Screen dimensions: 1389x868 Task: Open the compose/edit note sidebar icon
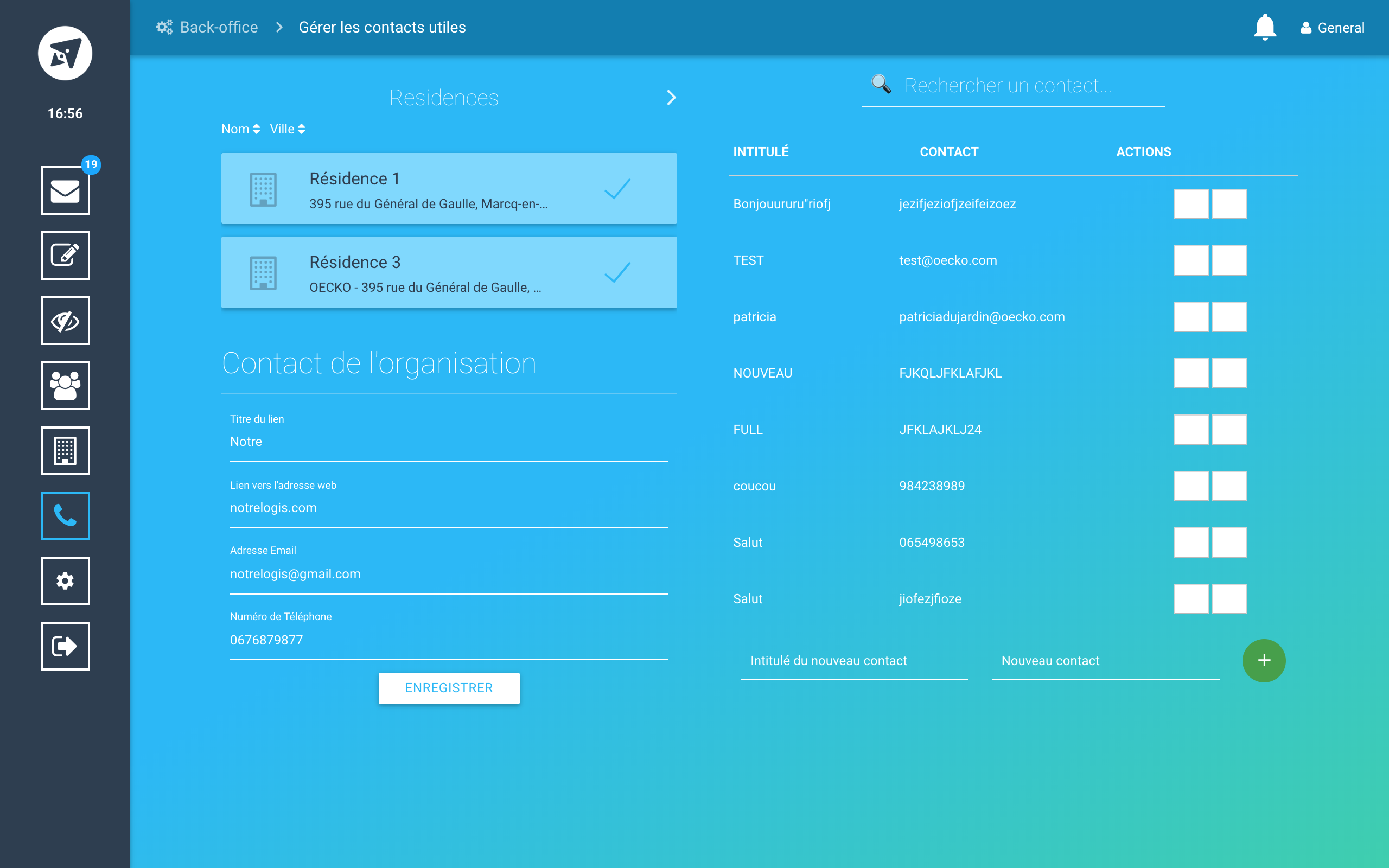(x=66, y=256)
